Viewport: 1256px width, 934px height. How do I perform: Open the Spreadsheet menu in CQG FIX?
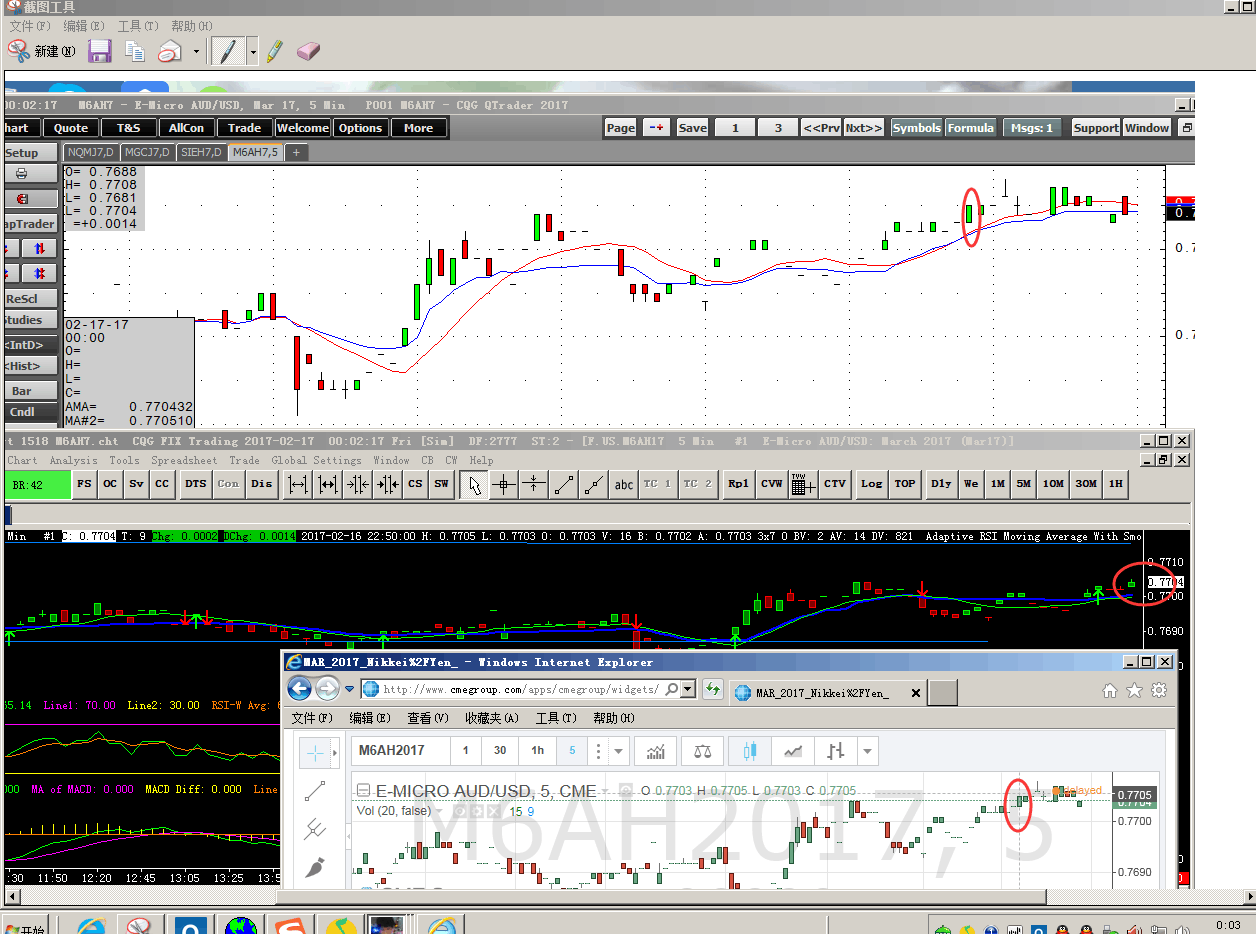[184, 461]
